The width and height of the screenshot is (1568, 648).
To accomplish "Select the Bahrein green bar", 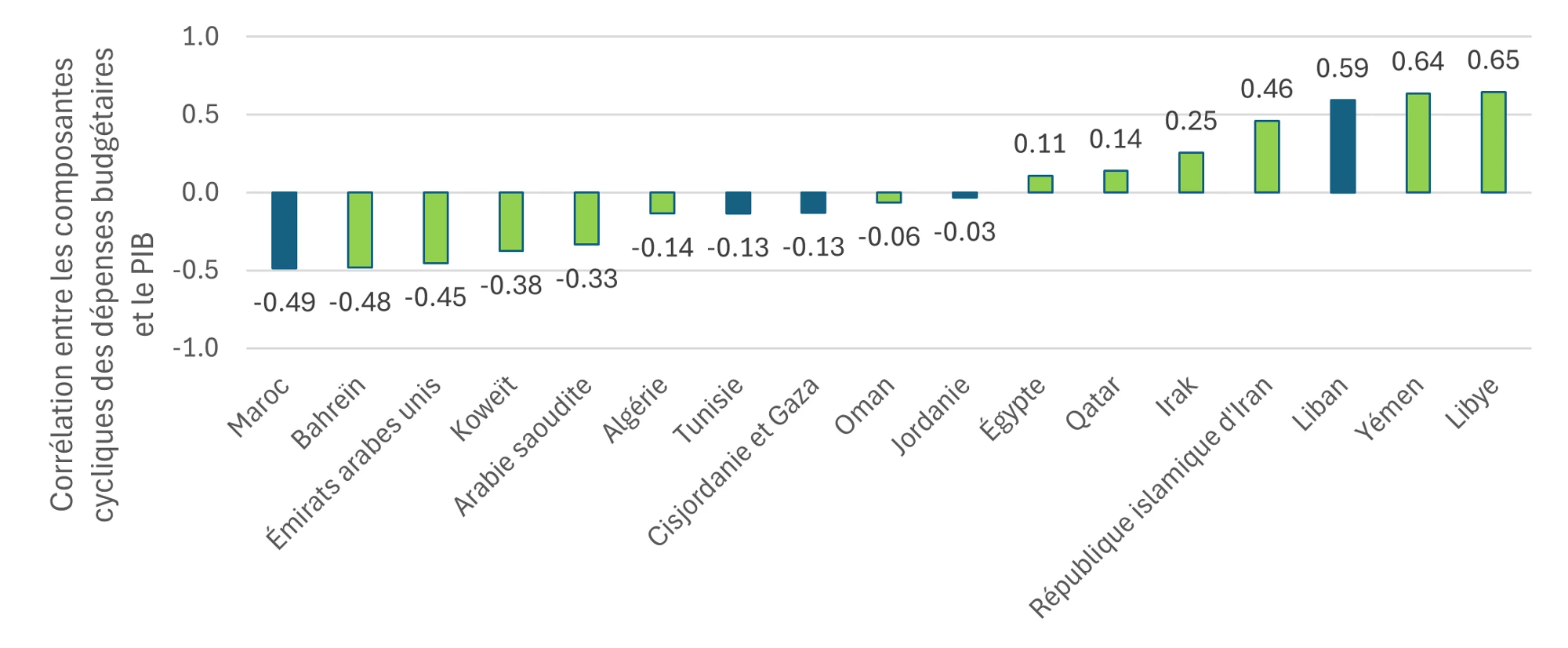I will 360,230.
